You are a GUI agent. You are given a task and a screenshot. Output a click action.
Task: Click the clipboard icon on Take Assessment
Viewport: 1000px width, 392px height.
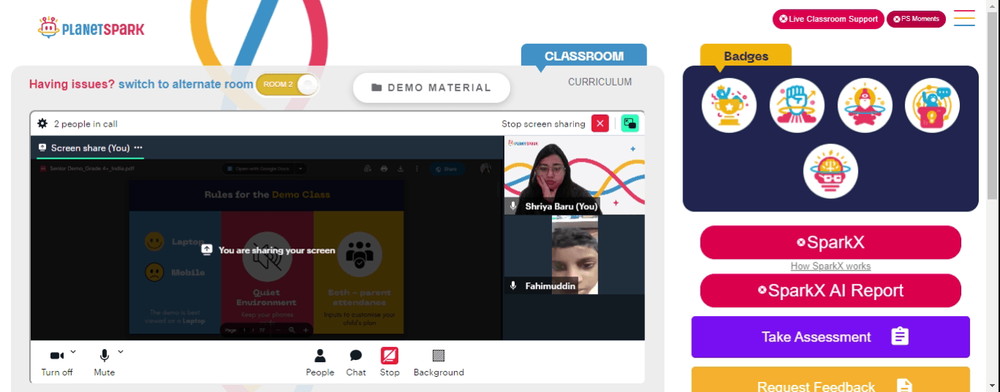(900, 337)
